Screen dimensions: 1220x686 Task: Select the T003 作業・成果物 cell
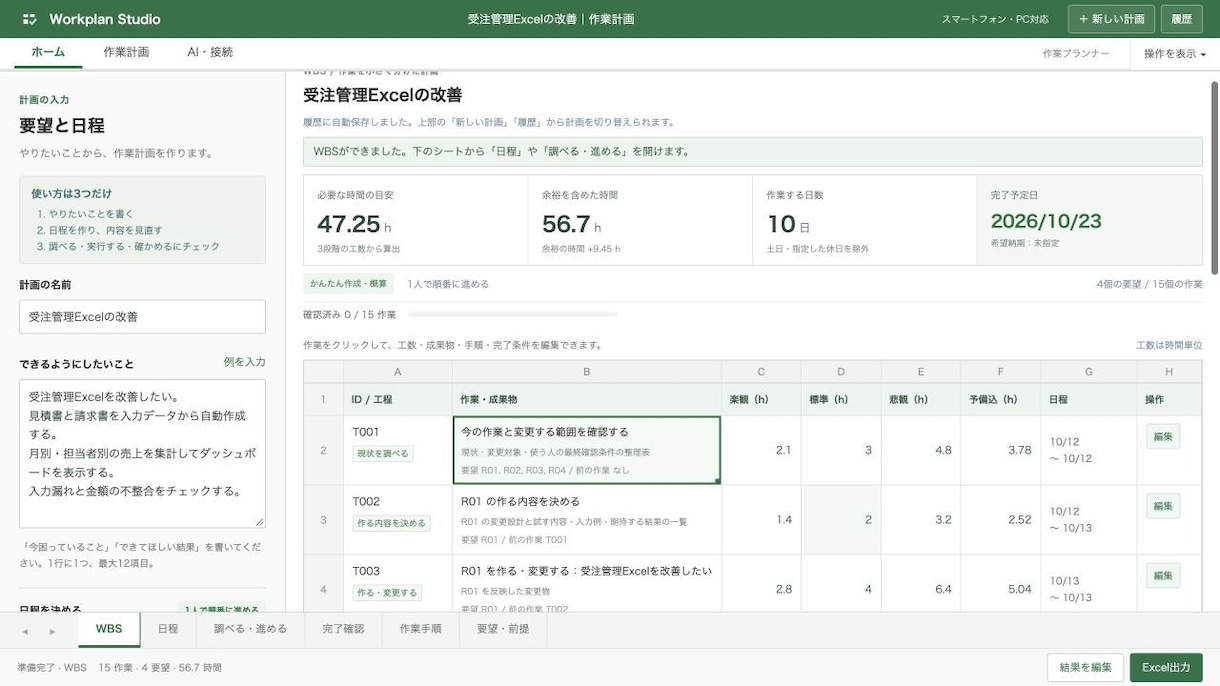coord(587,585)
